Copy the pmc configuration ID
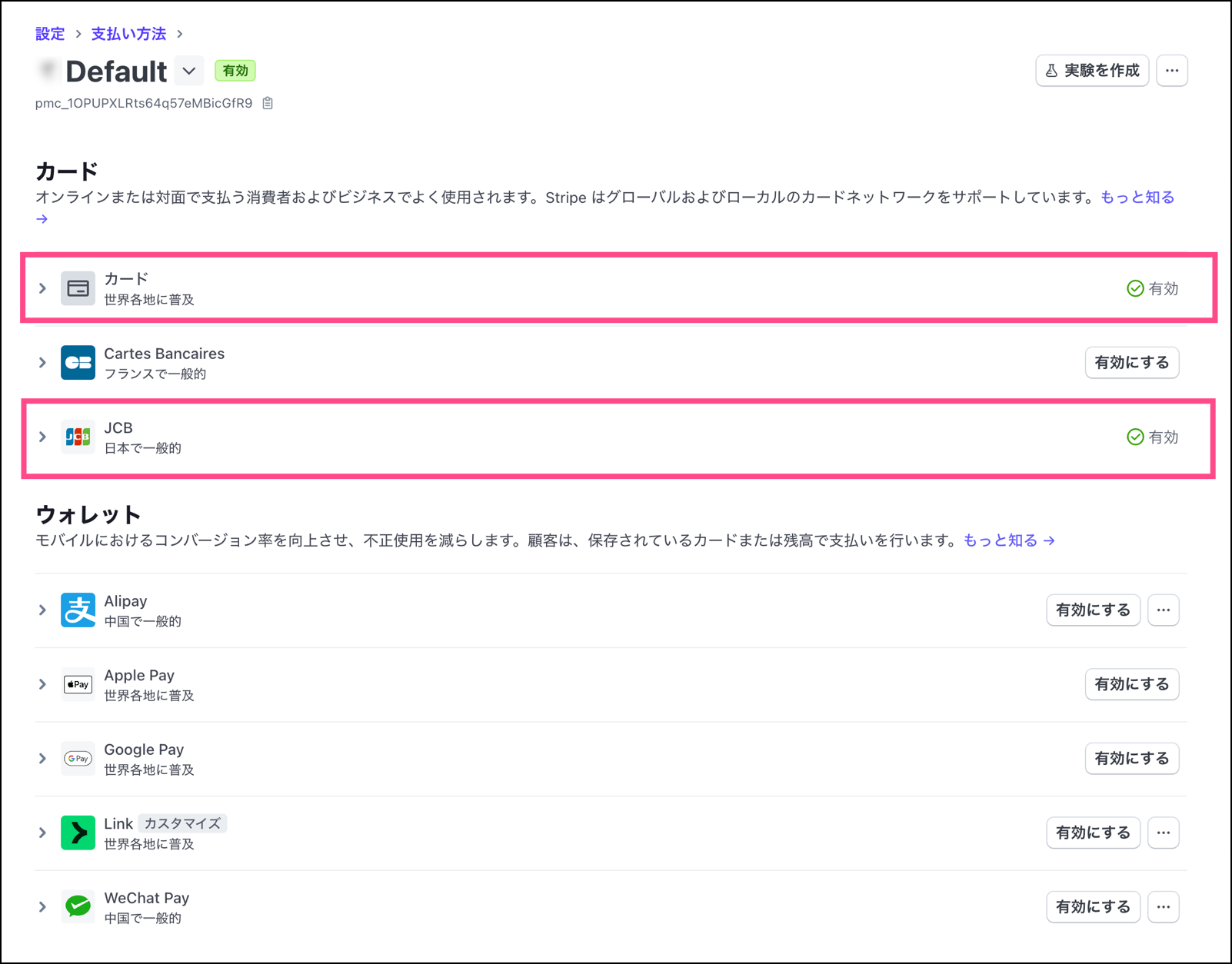The height and width of the screenshot is (964, 1232). pyautogui.click(x=268, y=103)
